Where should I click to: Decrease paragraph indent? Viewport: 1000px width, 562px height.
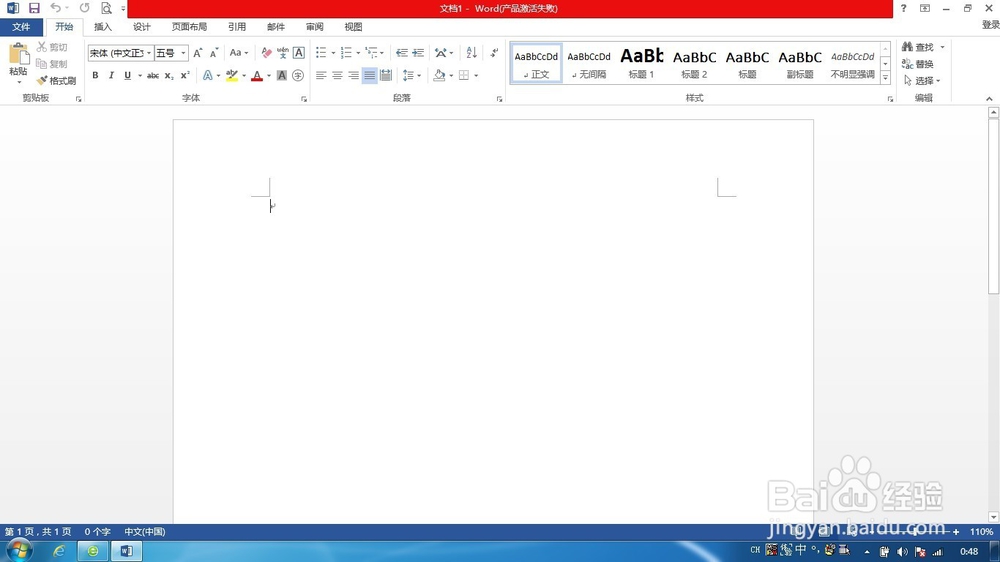point(402,53)
